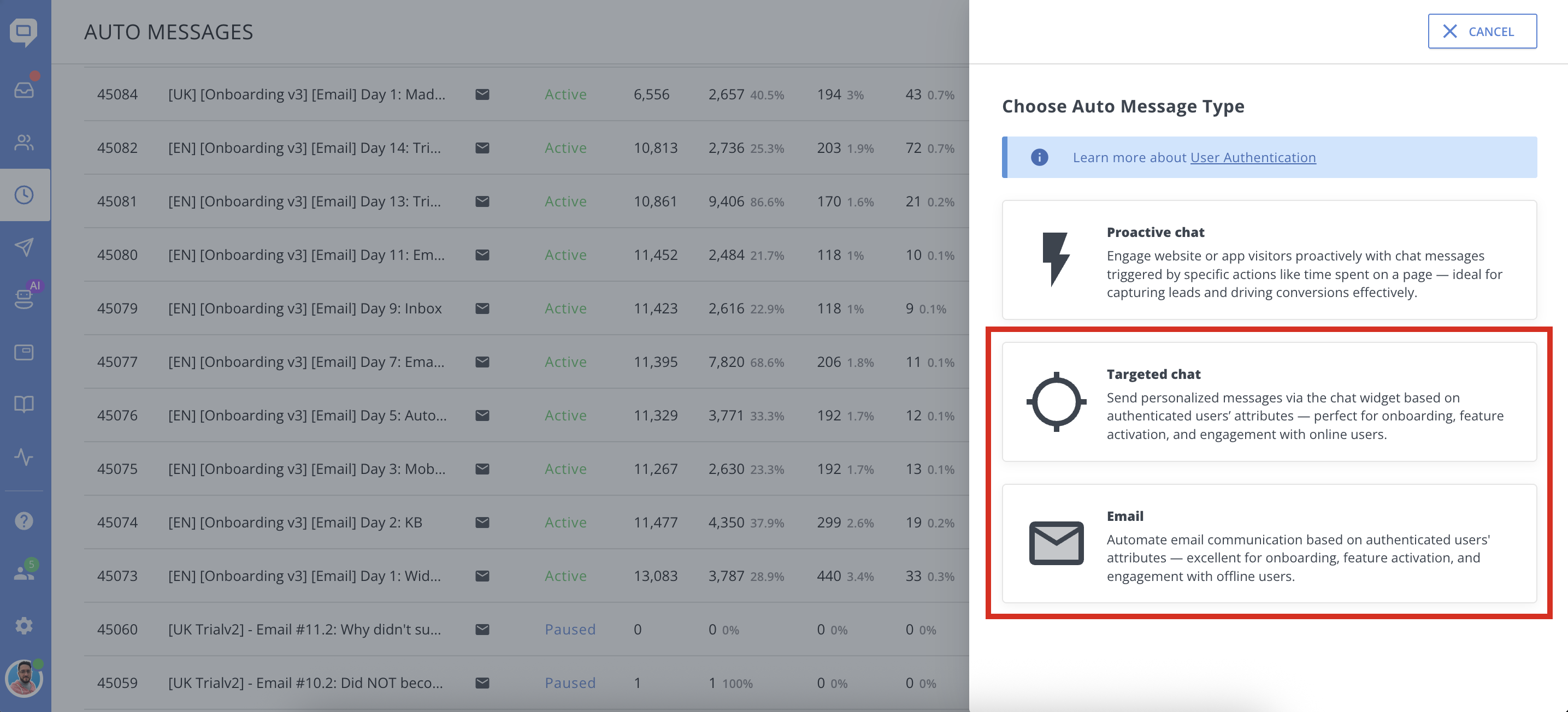Click message ID 45077
The height and width of the screenshot is (712, 1568).
pos(117,362)
